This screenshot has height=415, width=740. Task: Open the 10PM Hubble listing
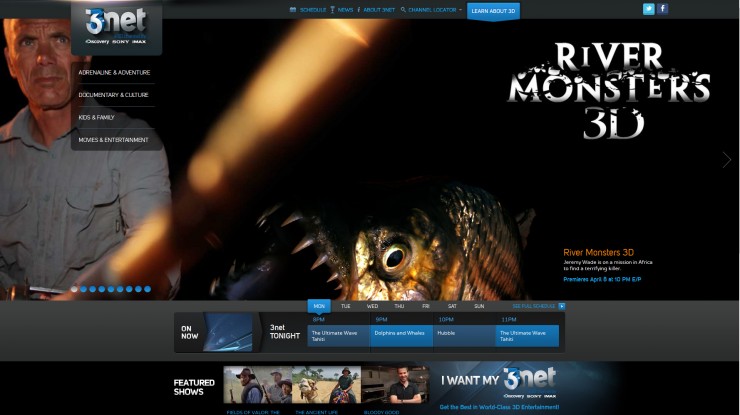tap(464, 336)
